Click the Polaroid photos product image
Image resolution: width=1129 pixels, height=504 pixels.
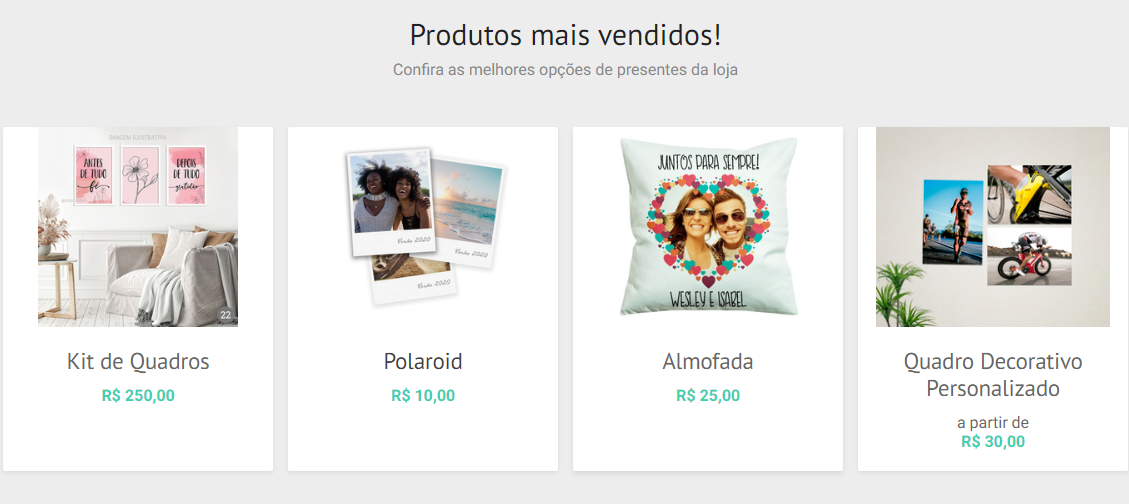click(423, 227)
